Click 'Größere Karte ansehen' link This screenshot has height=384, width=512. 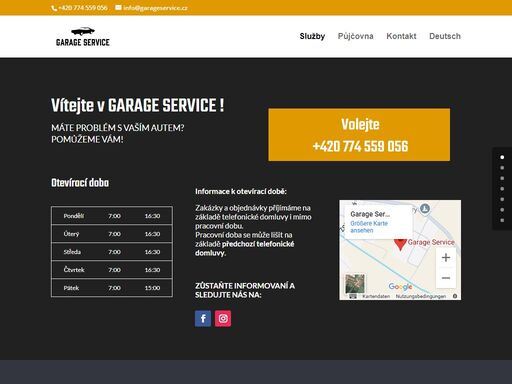tap(369, 227)
